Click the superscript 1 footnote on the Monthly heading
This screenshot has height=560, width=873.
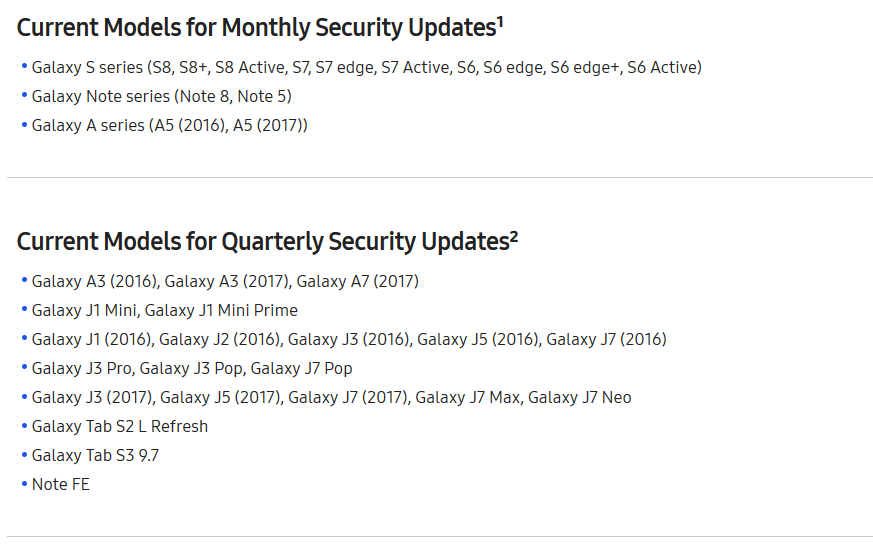[500, 22]
